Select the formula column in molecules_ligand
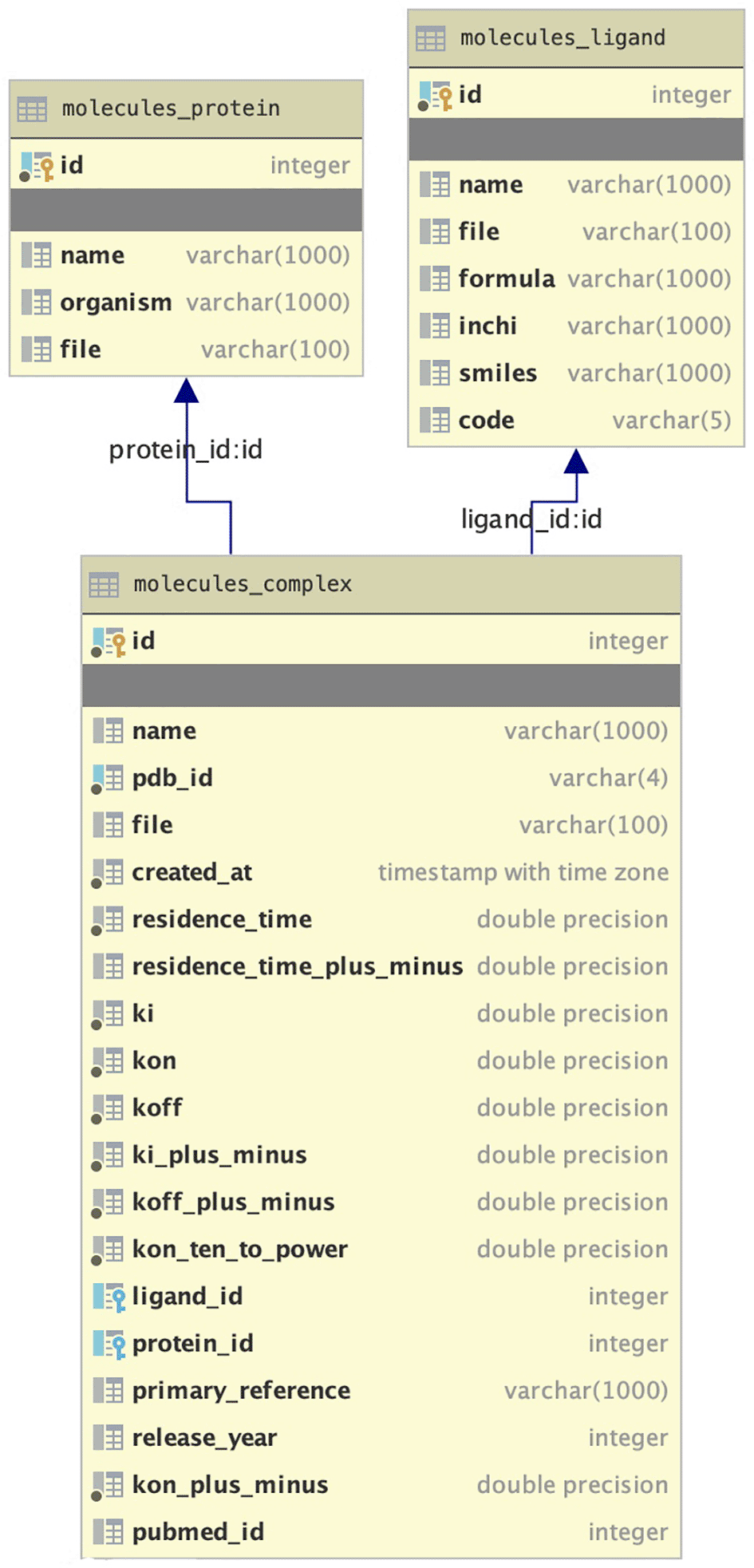The width and height of the screenshot is (754, 1568). (x=506, y=278)
